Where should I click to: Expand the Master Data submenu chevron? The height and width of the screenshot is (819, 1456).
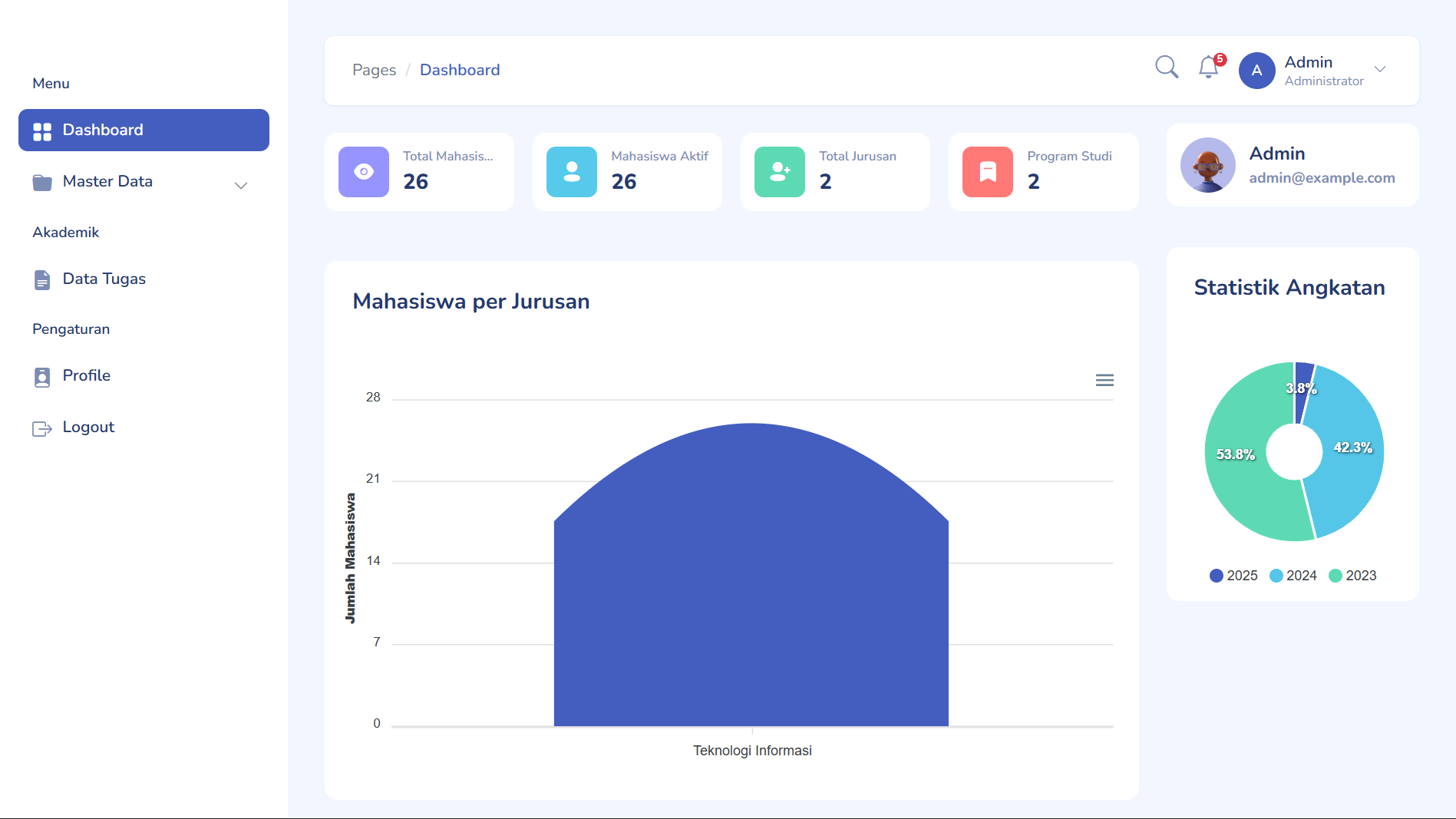(x=241, y=186)
